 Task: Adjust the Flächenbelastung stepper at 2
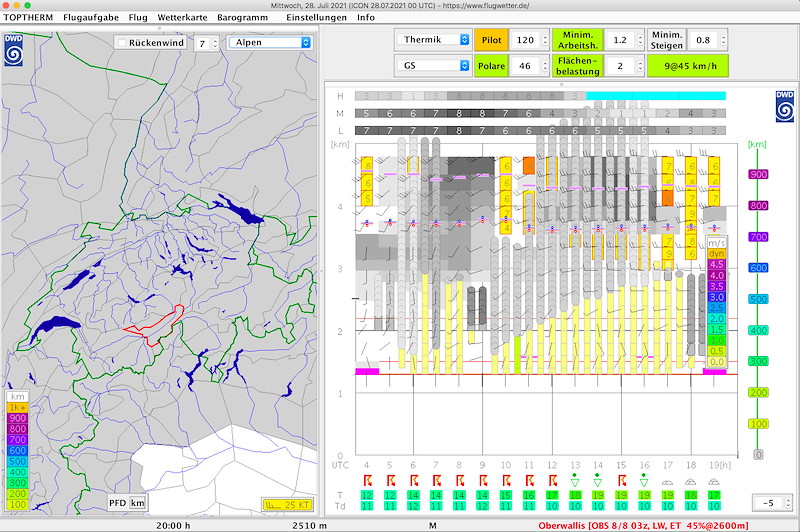pyautogui.click(x=640, y=66)
